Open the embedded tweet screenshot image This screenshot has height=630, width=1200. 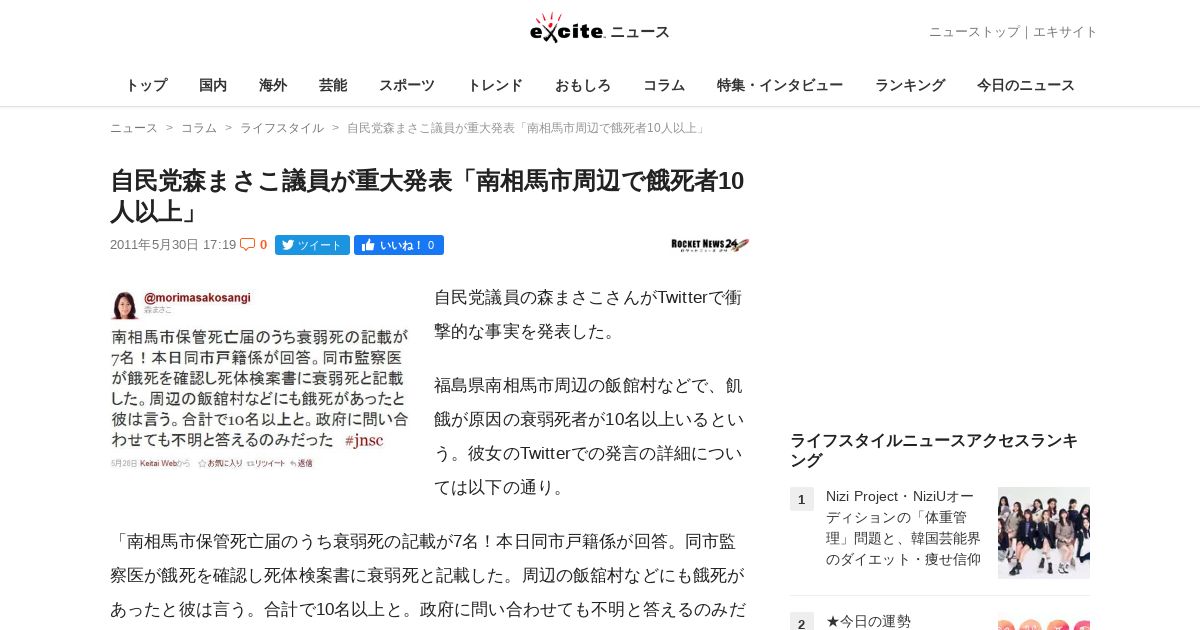[x=261, y=380]
